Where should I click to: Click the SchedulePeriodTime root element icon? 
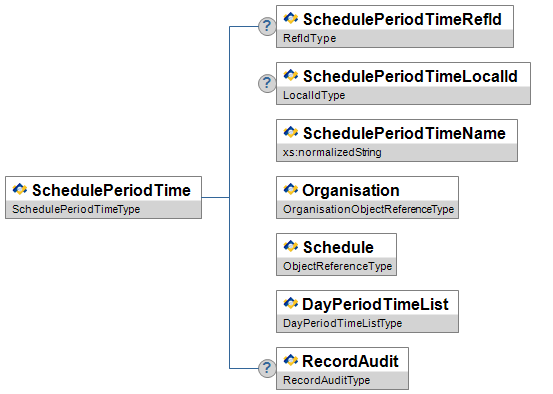[20, 189]
